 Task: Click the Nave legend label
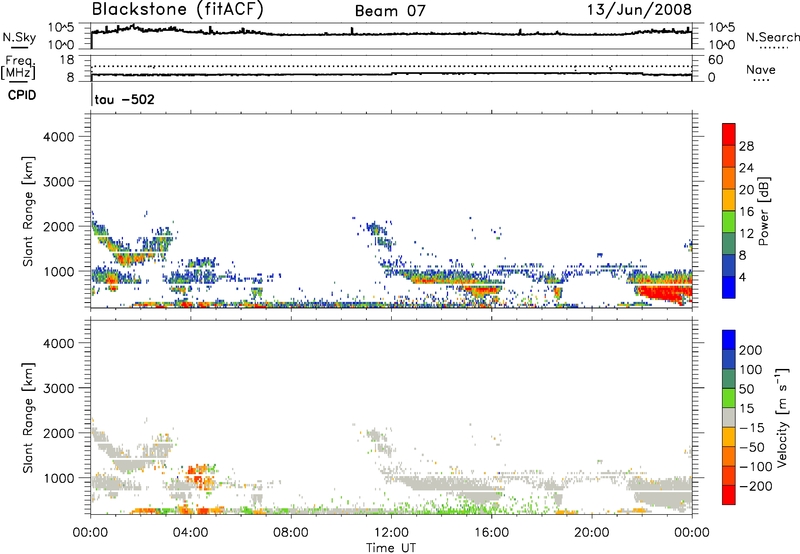pos(761,70)
